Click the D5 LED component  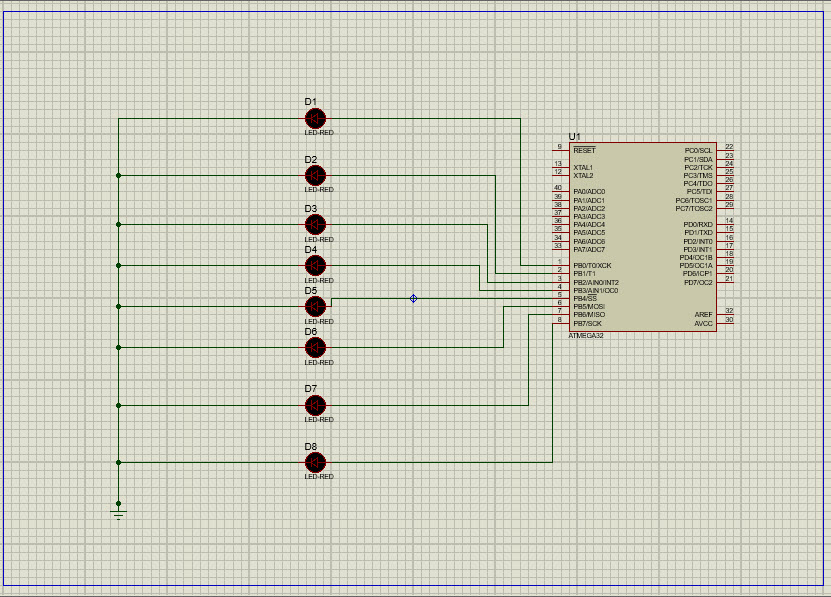315,306
